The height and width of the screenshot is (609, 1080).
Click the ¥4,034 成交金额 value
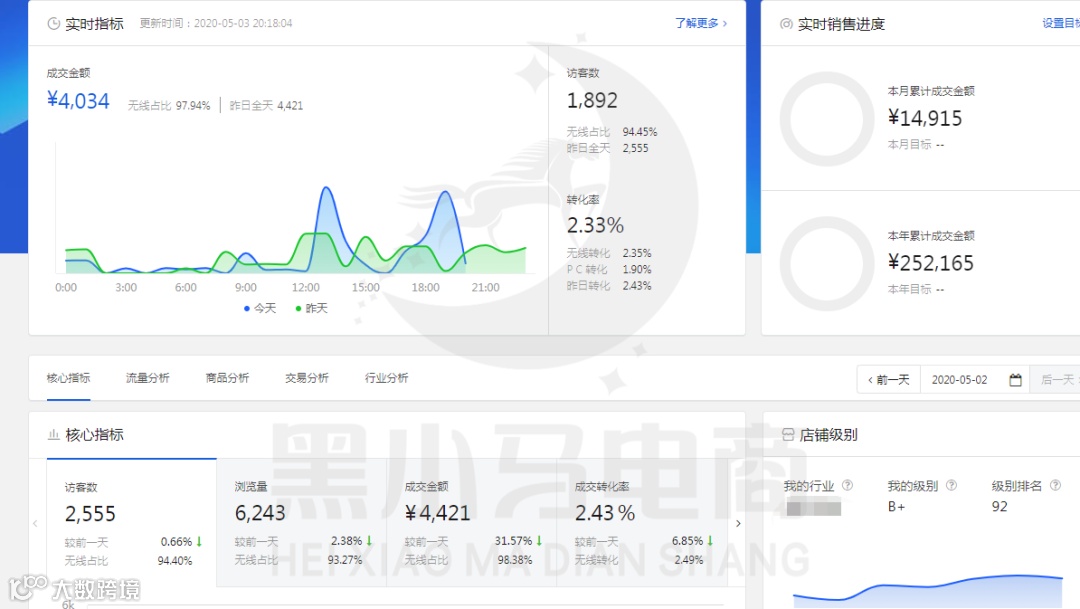(78, 101)
